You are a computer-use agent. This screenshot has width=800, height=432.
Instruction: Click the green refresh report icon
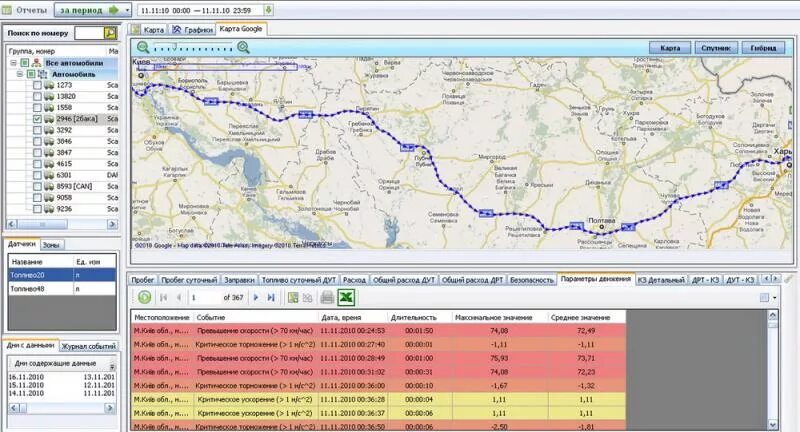[x=144, y=297]
